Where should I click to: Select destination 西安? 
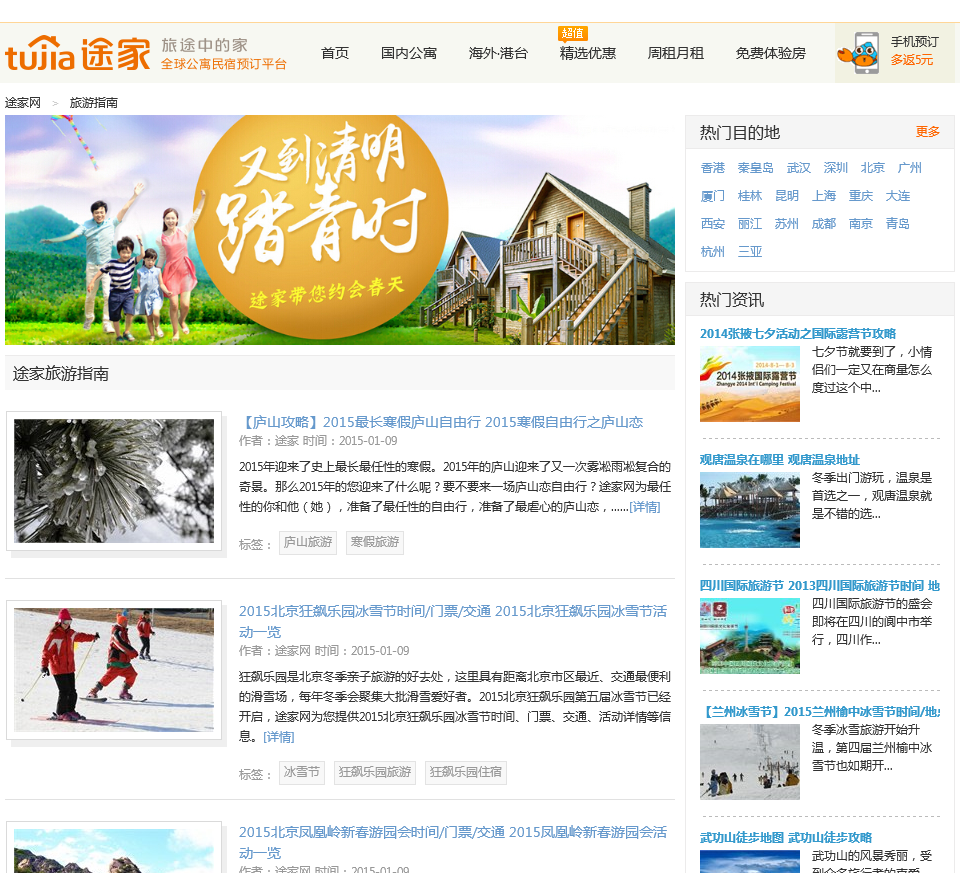(713, 223)
